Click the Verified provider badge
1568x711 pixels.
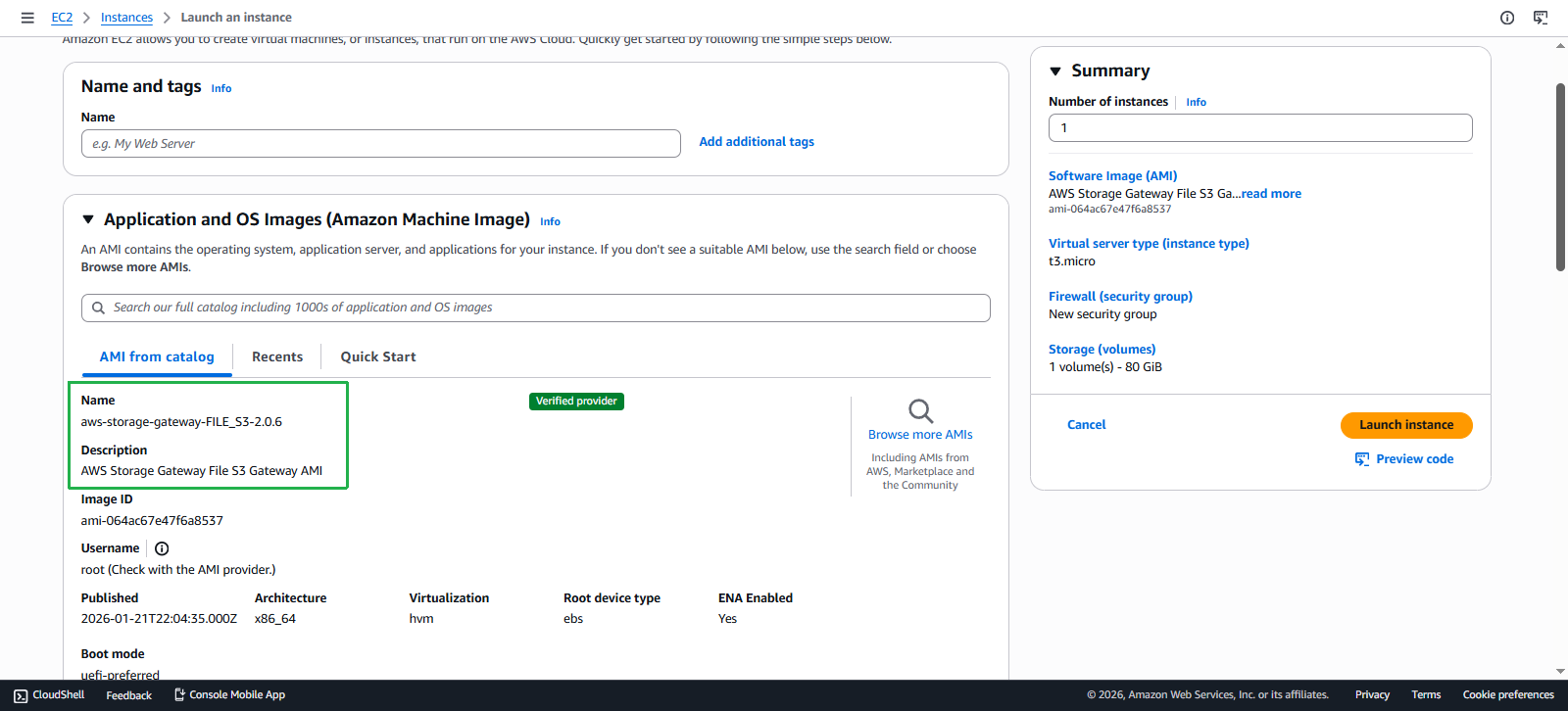pyautogui.click(x=576, y=402)
